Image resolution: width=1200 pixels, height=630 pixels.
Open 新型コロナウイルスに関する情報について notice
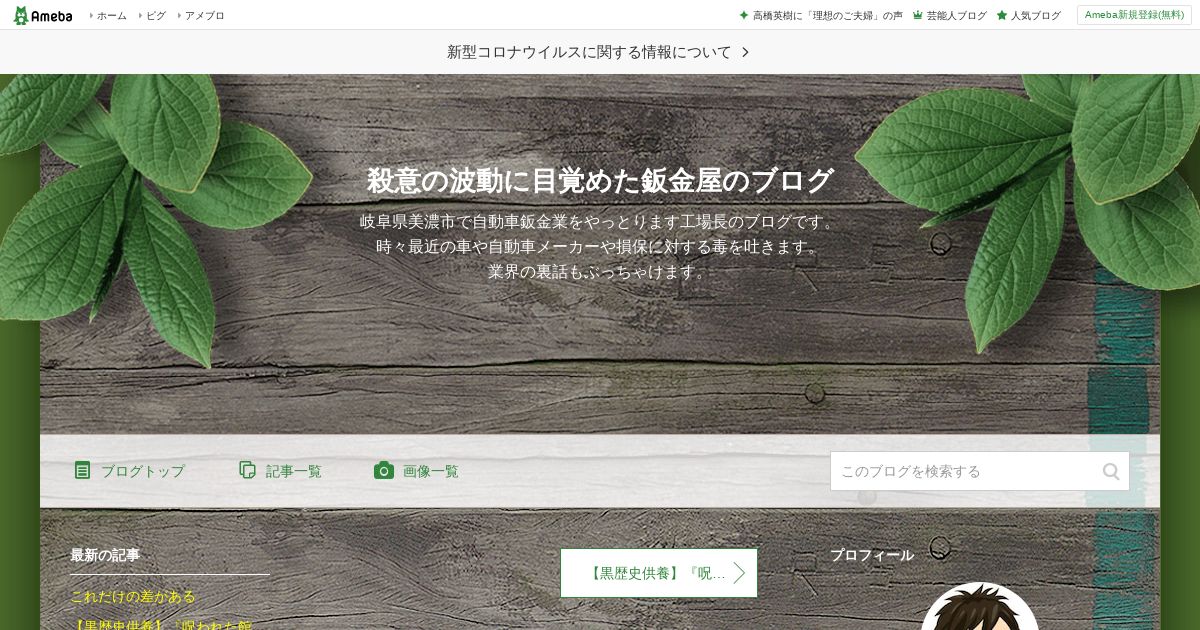click(x=589, y=52)
